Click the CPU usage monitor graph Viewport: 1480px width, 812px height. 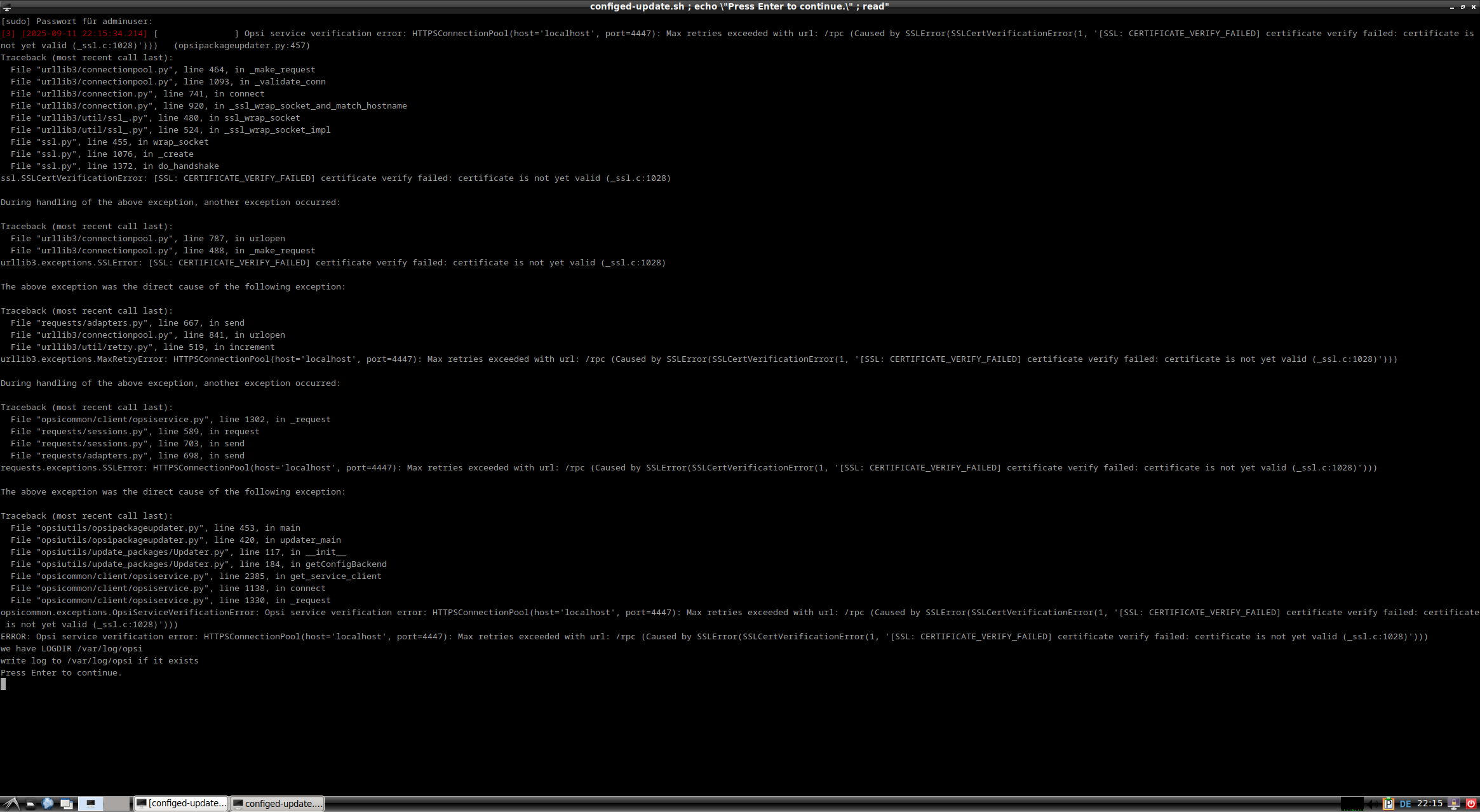[1352, 804]
